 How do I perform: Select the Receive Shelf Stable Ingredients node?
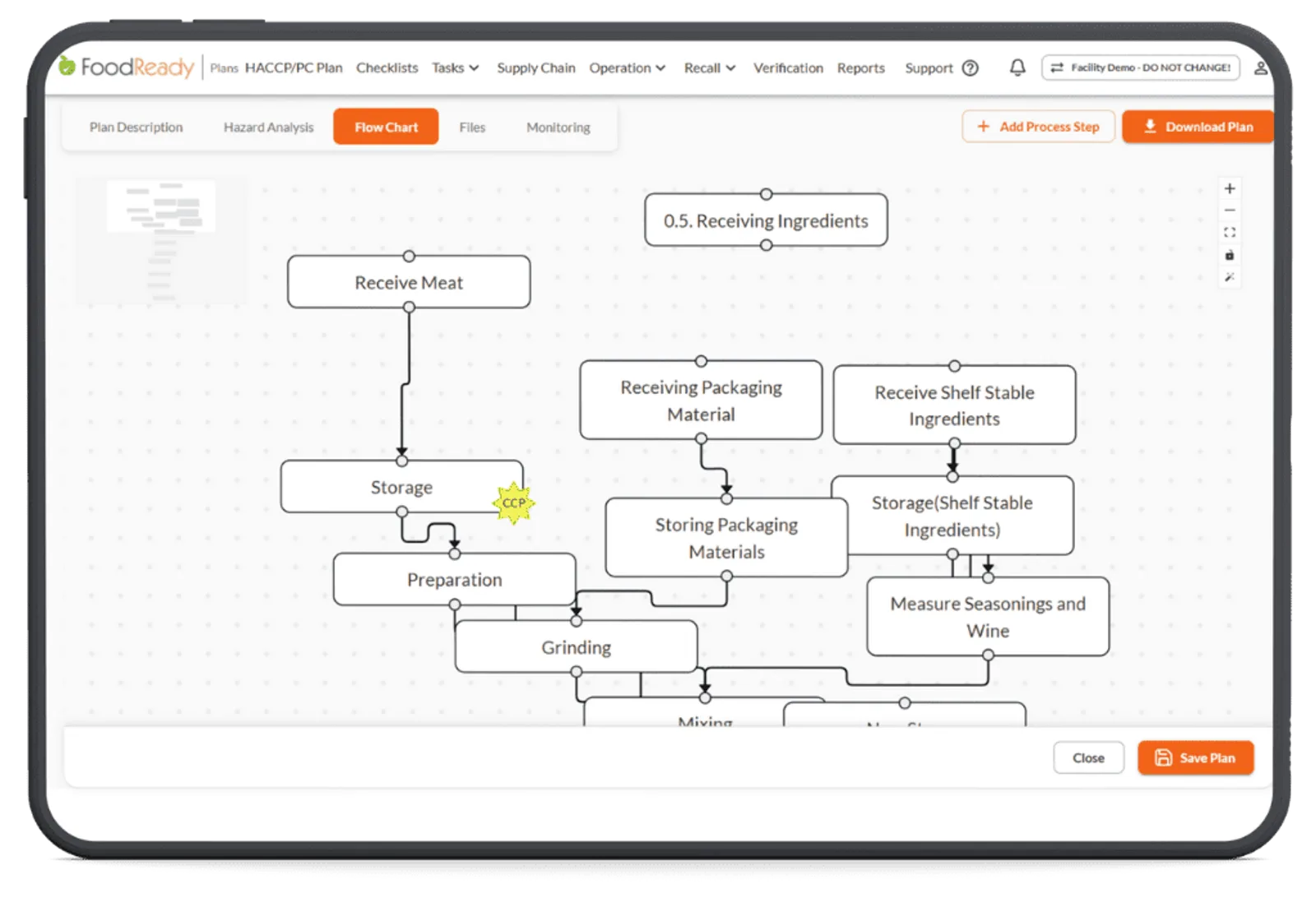point(954,405)
